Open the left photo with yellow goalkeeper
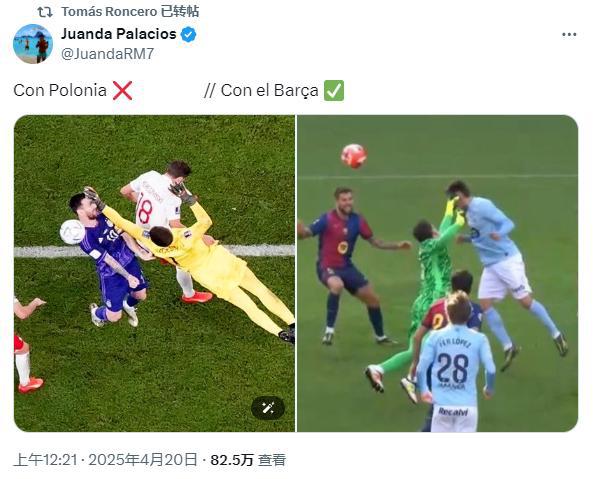Image resolution: width=595 pixels, height=479 pixels. (154, 273)
